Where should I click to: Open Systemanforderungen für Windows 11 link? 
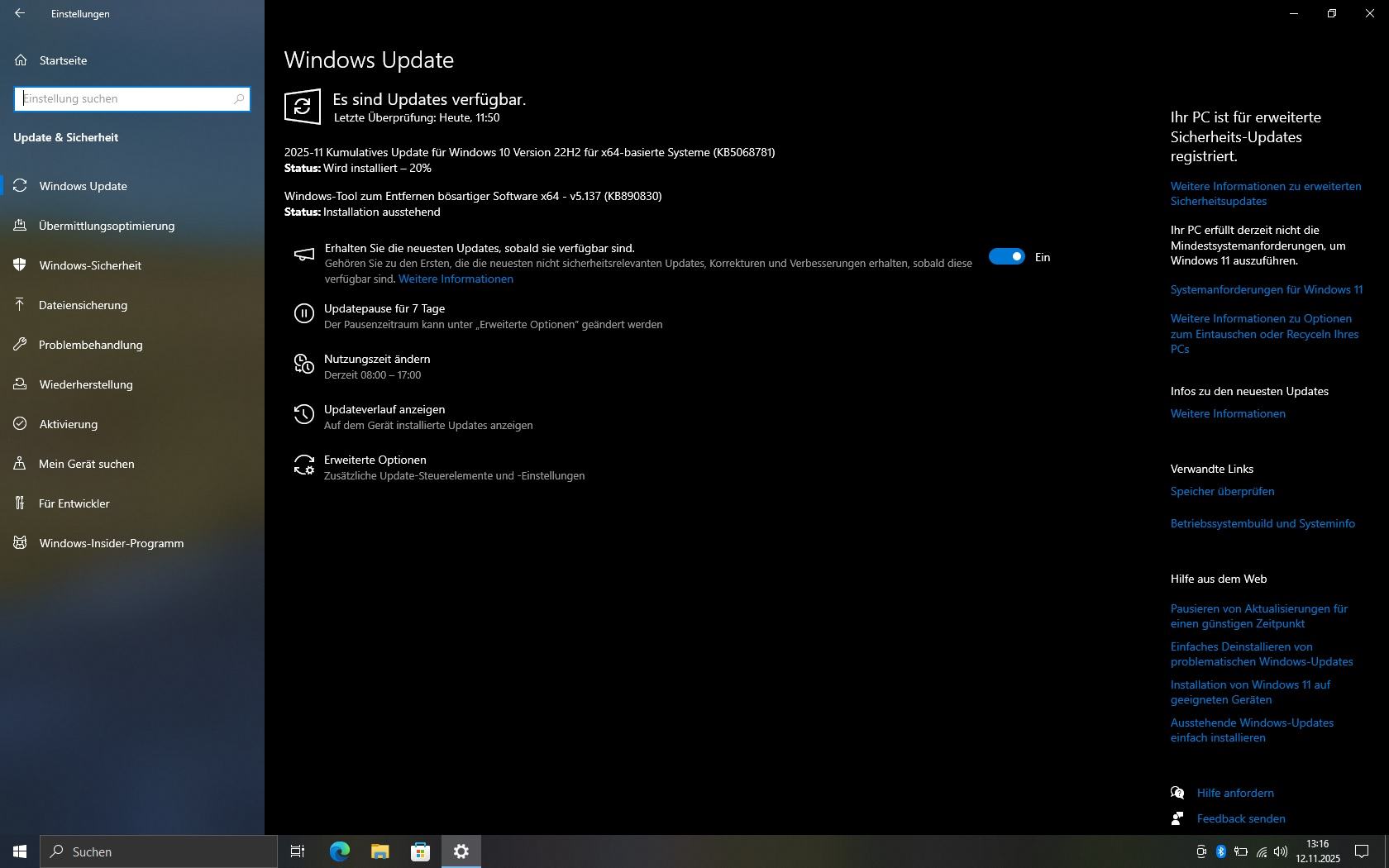[x=1267, y=289]
